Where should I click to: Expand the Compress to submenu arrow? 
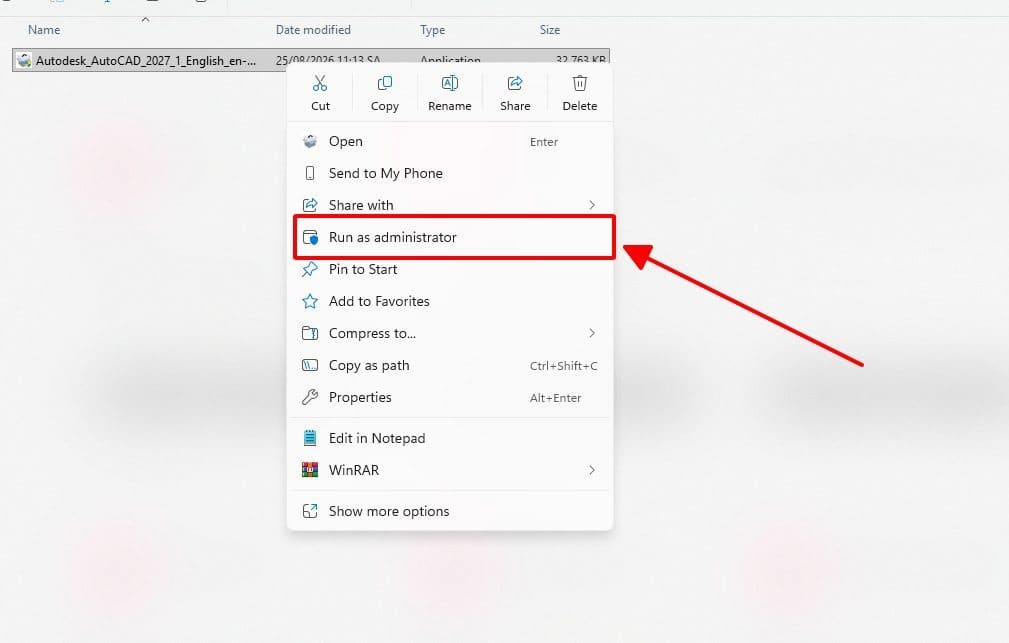592,333
